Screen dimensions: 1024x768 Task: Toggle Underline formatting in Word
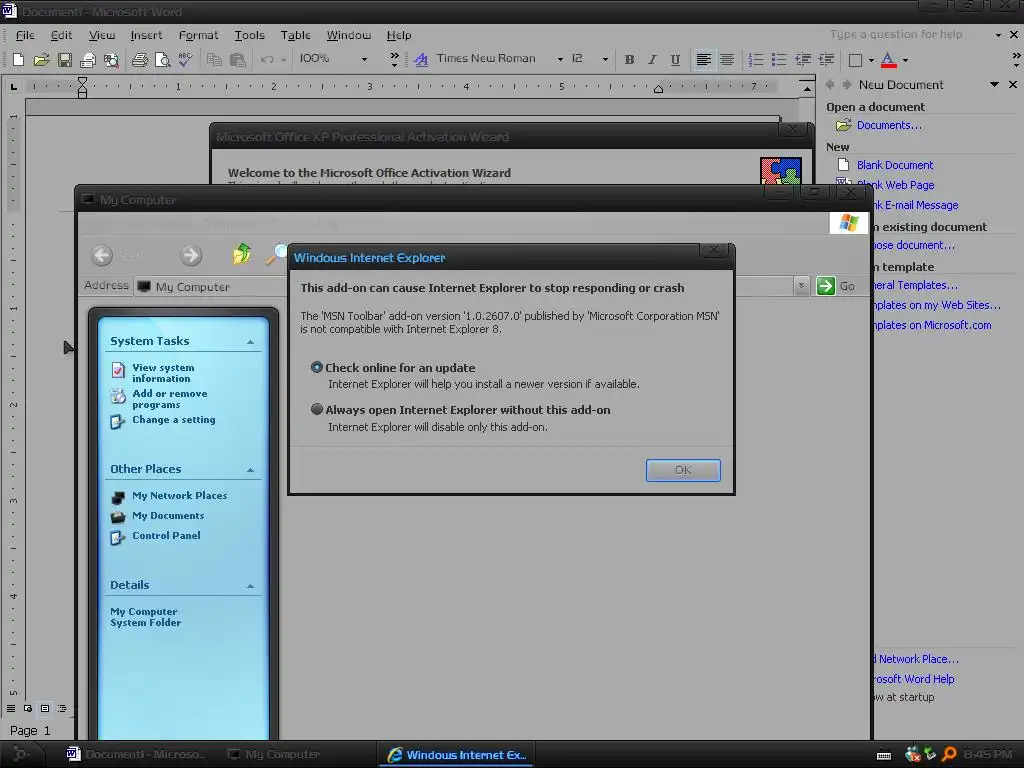click(x=675, y=60)
